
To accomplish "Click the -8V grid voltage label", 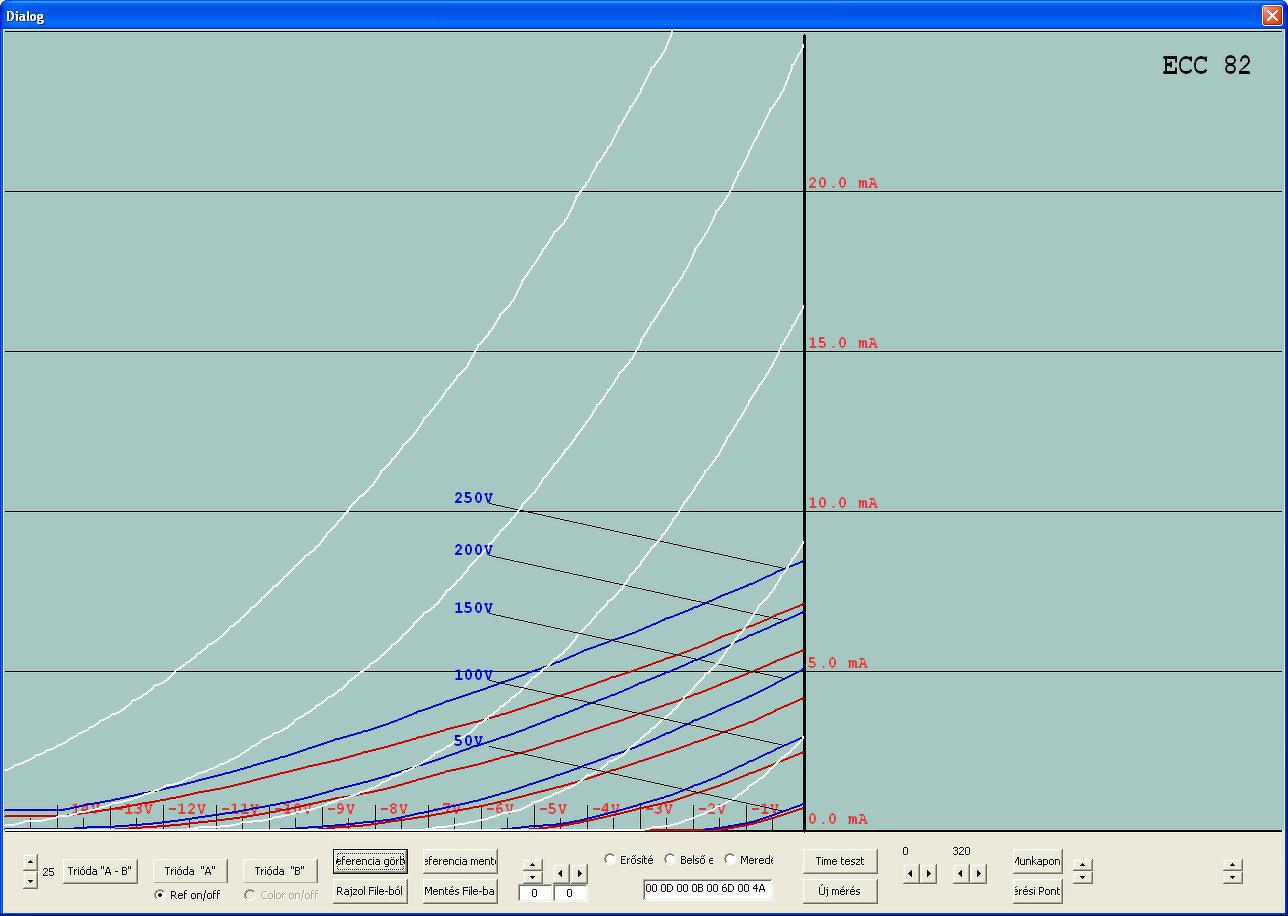I will pyautogui.click(x=394, y=809).
